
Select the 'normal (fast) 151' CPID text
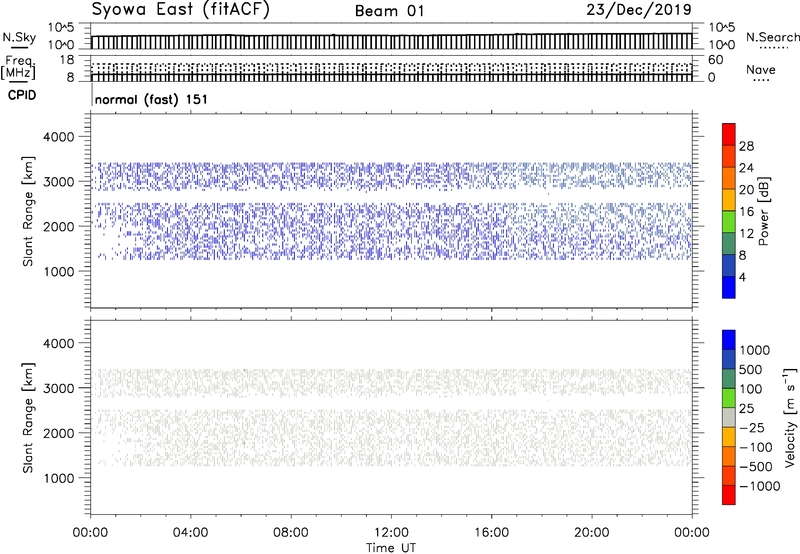point(151,99)
